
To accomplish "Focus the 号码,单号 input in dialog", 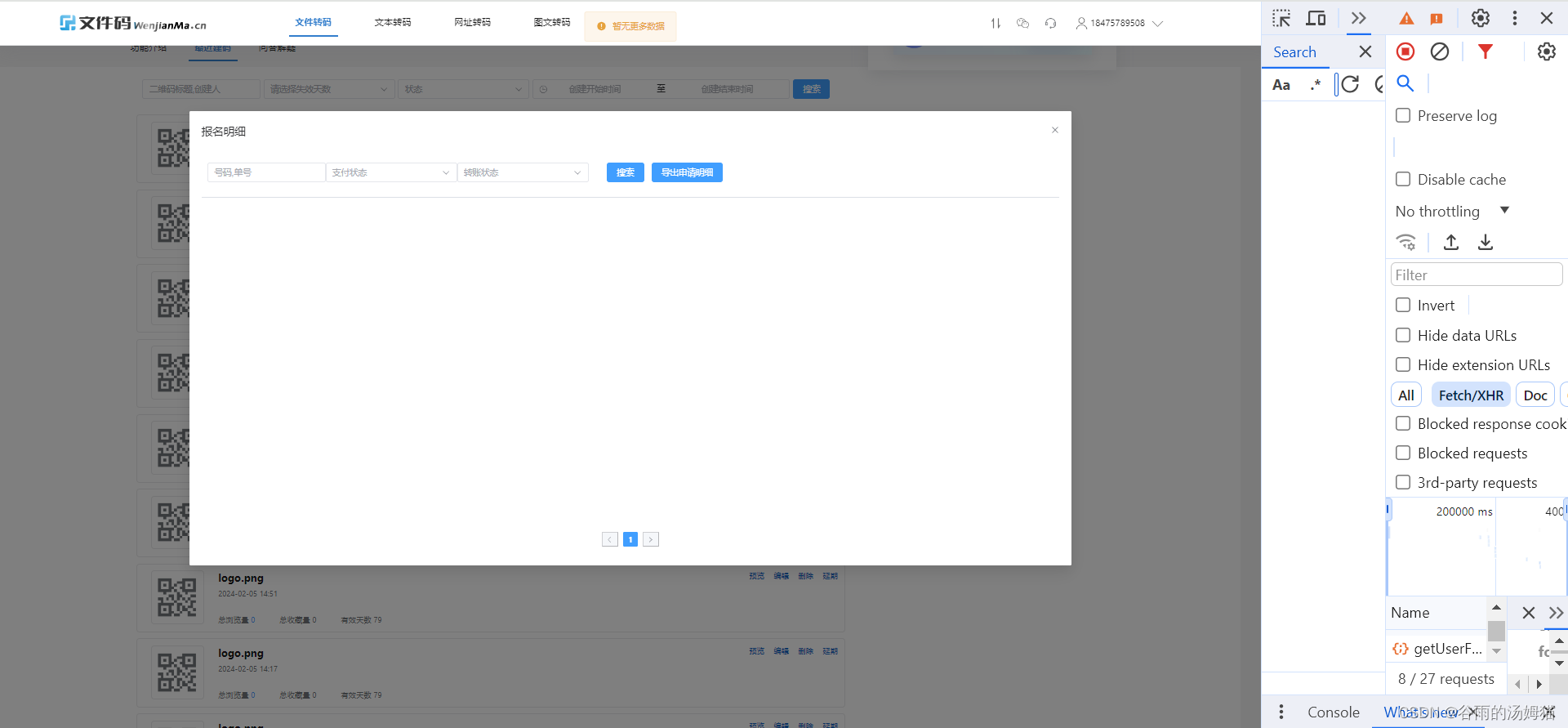I will pyautogui.click(x=266, y=172).
